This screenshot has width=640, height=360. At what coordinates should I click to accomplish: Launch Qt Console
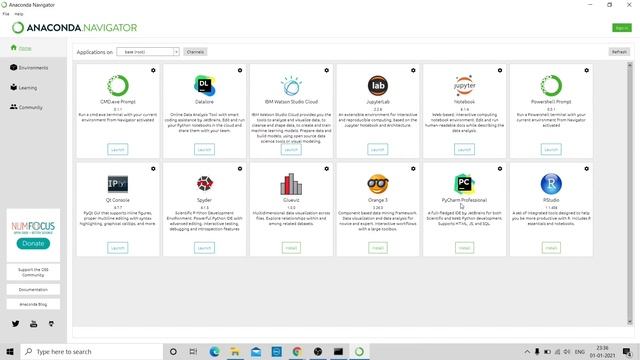tap(118, 248)
